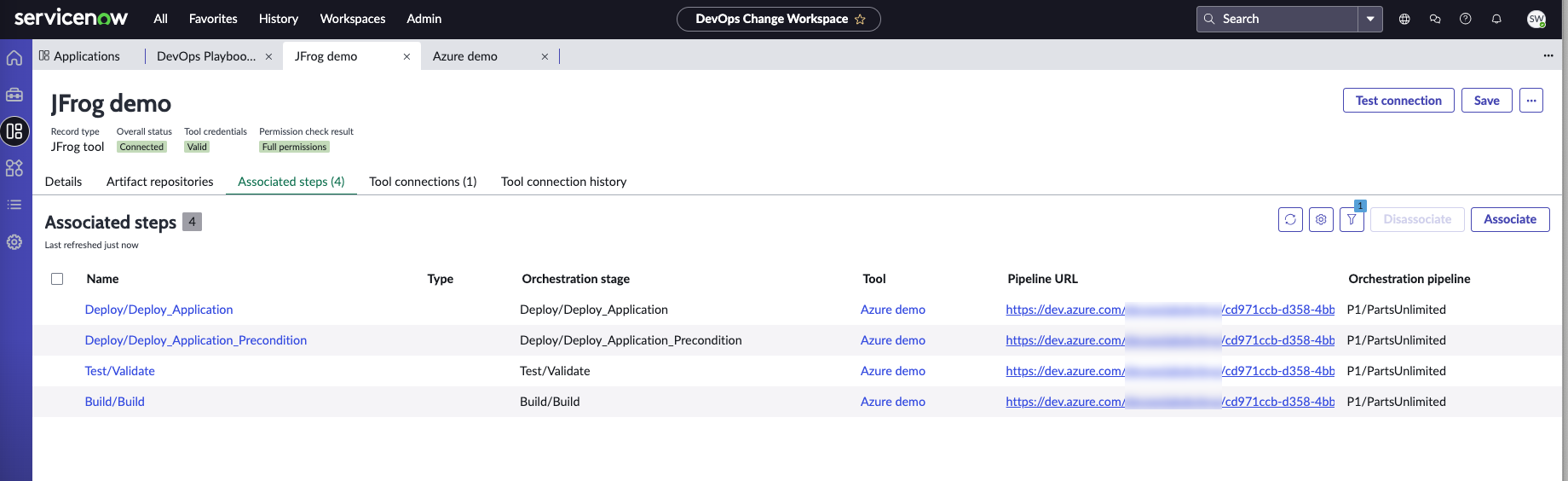Click the Disassociate button

click(1417, 219)
